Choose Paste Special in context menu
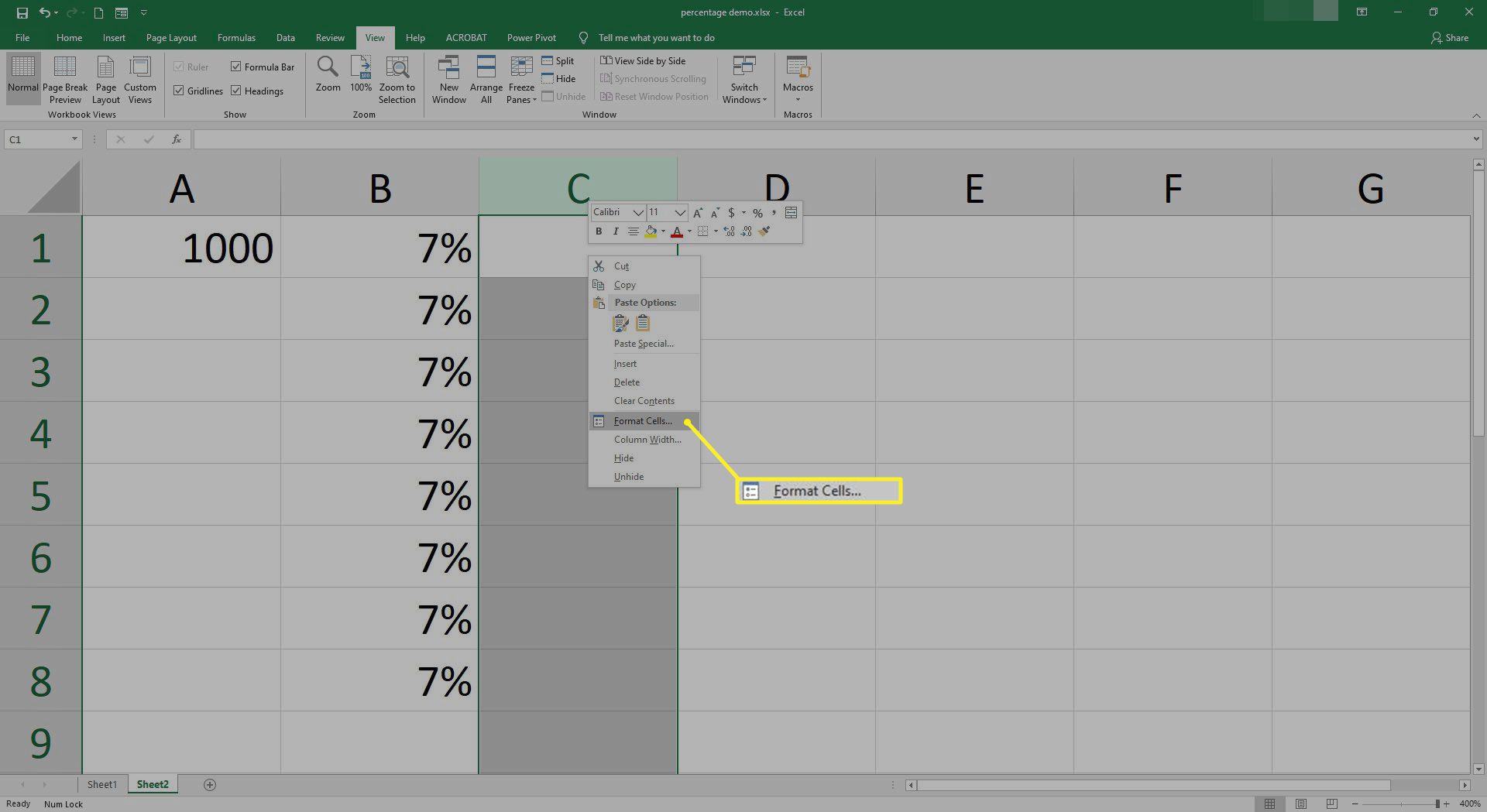The width and height of the screenshot is (1487, 812). [644, 344]
